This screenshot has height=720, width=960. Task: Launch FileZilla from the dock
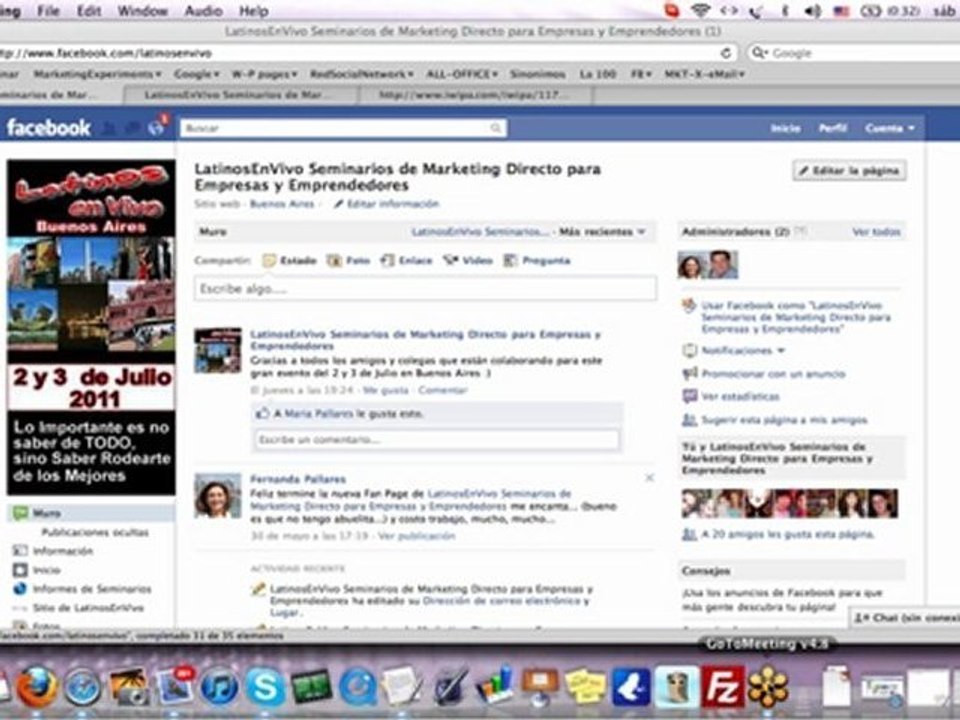[x=722, y=687]
